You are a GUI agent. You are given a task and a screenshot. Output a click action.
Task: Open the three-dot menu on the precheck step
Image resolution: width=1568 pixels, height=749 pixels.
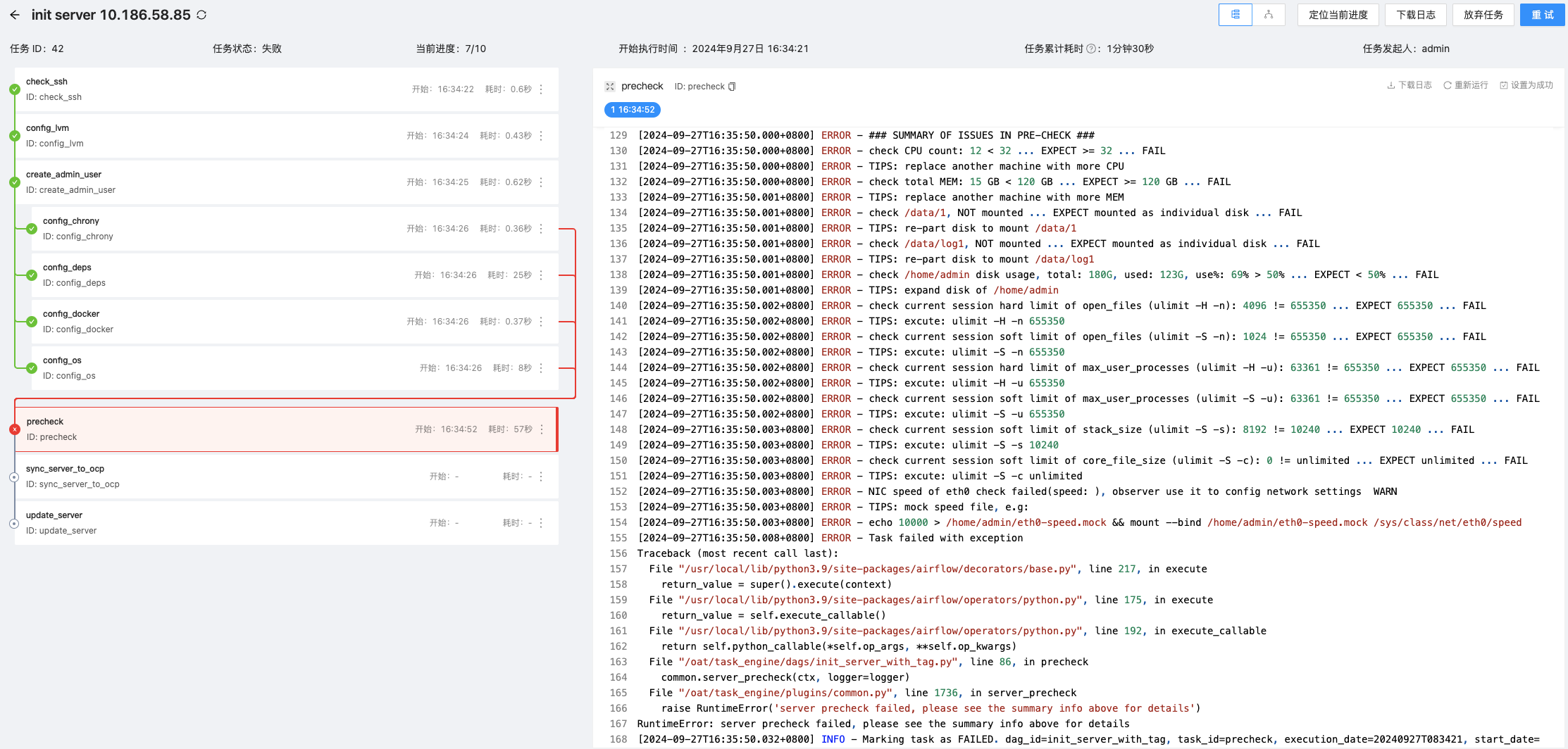(541, 429)
